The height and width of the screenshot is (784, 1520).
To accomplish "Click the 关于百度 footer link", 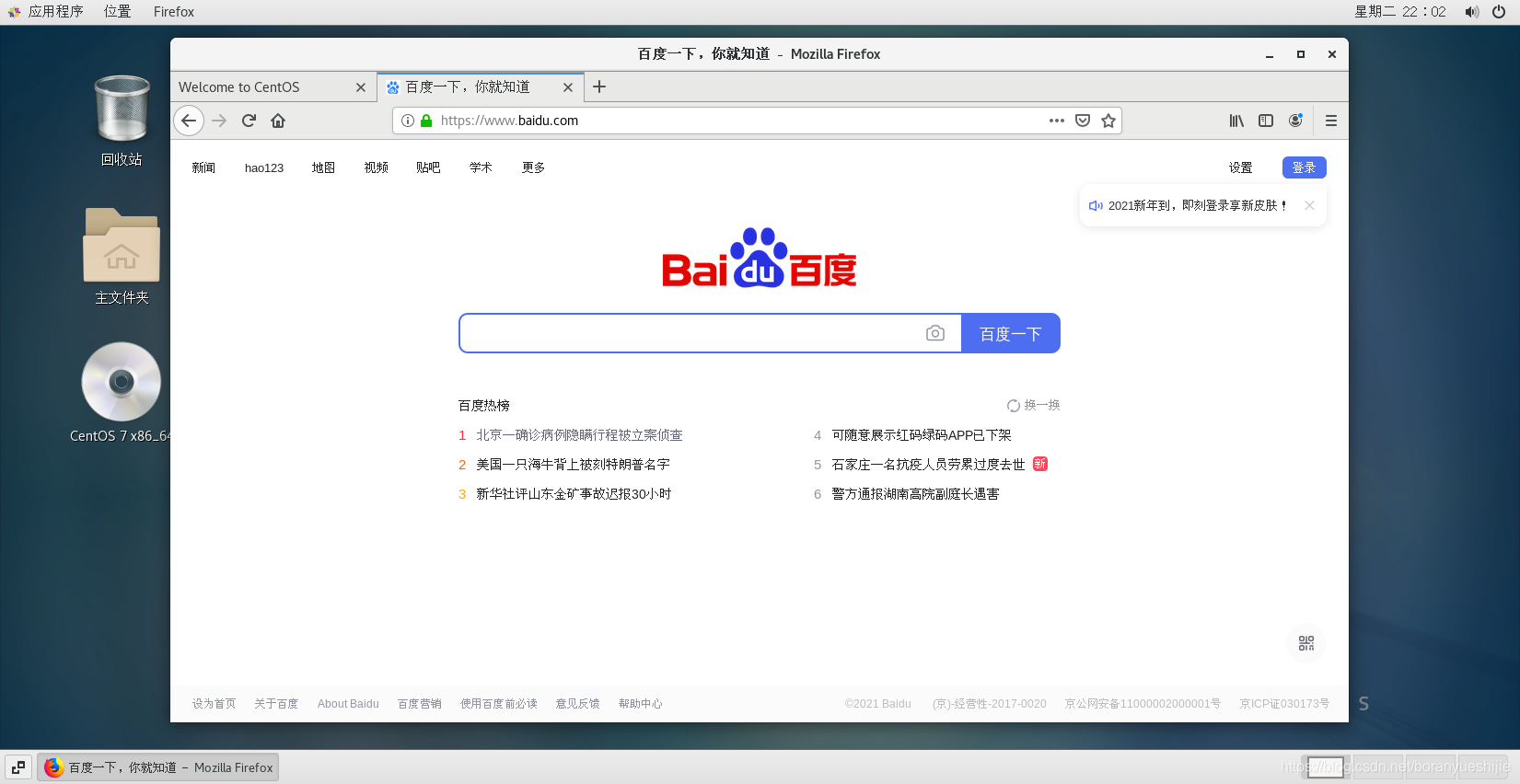I will 276,704.
